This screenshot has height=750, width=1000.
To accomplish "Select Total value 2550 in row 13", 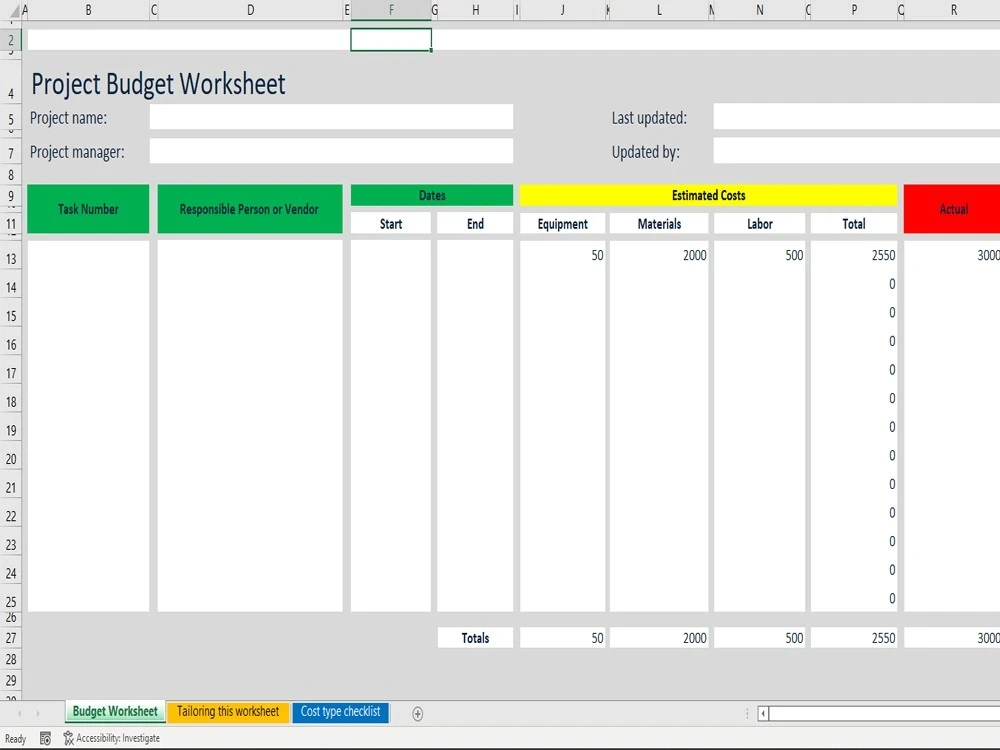I will tap(854, 255).
